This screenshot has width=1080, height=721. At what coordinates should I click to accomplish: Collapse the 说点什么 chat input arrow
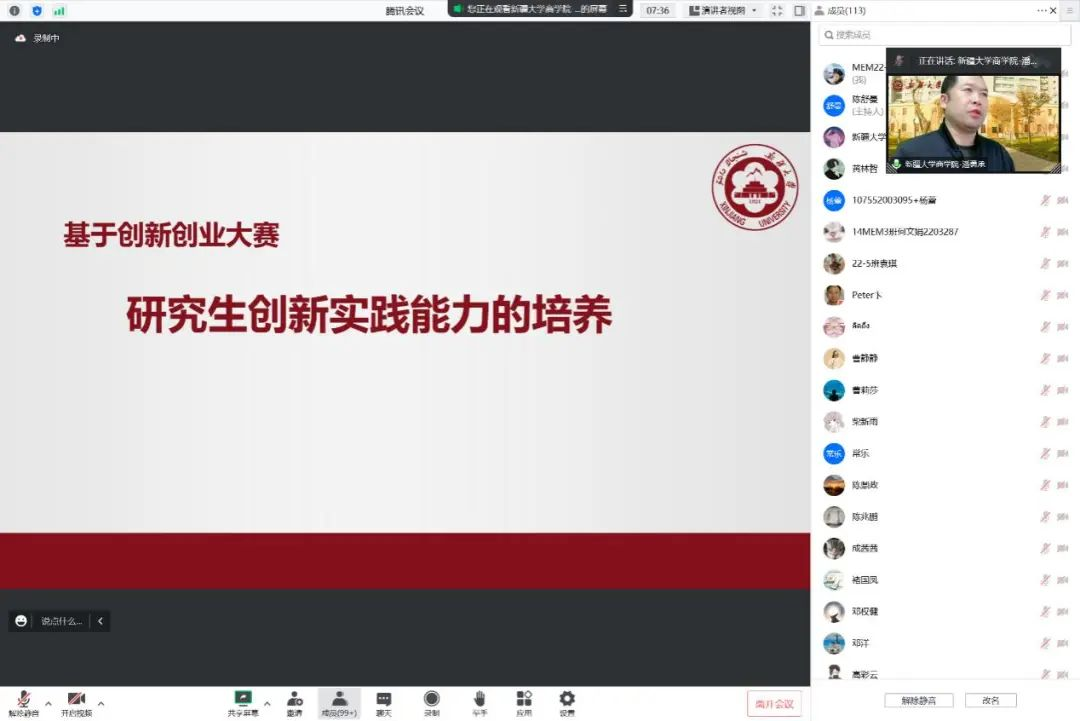click(100, 621)
